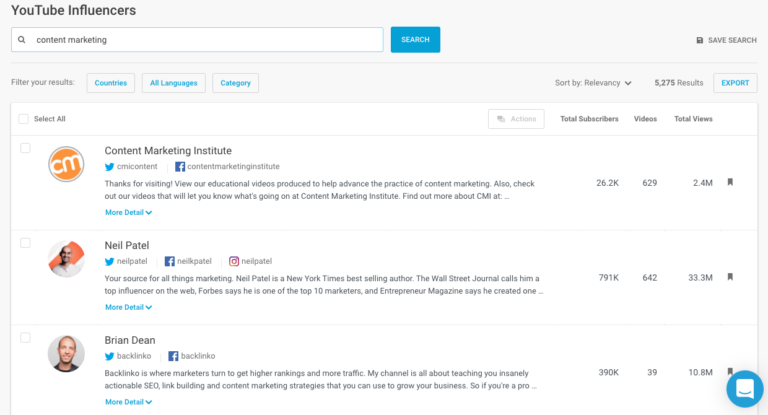The width and height of the screenshot is (768, 415).
Task: Click Neil Patel's Instagram profile icon
Action: pyautogui.click(x=234, y=261)
